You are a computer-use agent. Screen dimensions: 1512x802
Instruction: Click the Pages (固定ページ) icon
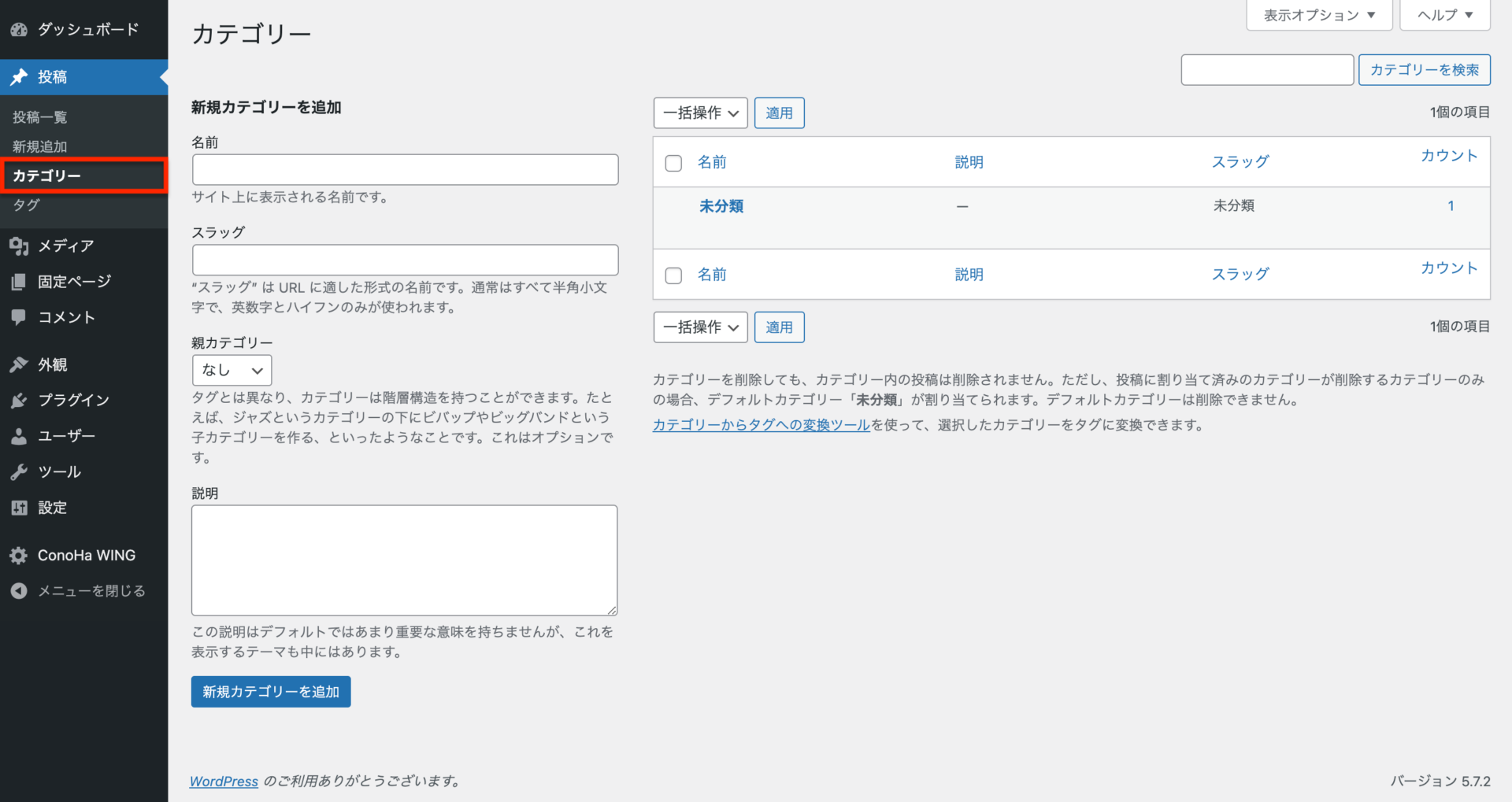tap(19, 282)
